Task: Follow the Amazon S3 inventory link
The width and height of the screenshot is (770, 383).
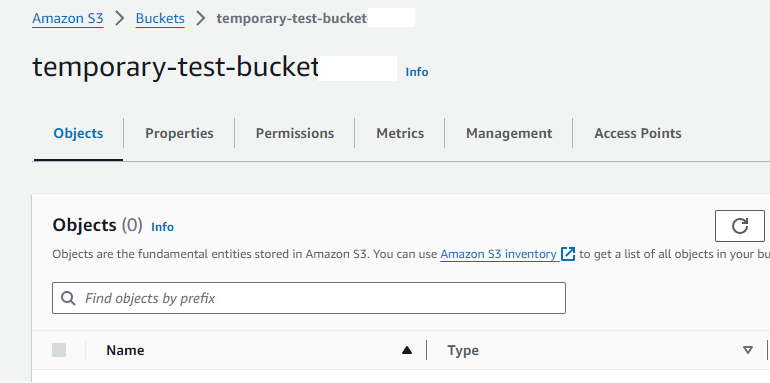Action: pyautogui.click(x=498, y=254)
